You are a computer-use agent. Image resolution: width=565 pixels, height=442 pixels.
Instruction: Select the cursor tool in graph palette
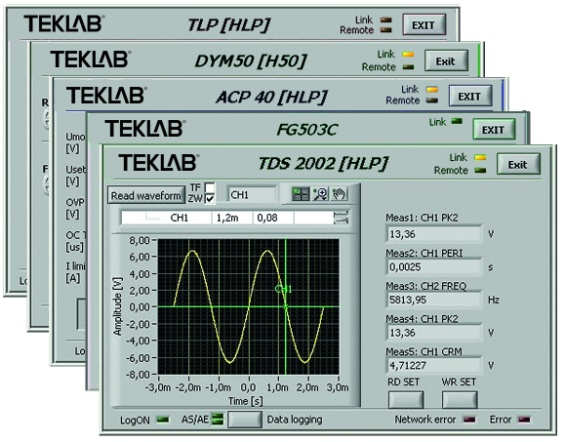point(300,194)
